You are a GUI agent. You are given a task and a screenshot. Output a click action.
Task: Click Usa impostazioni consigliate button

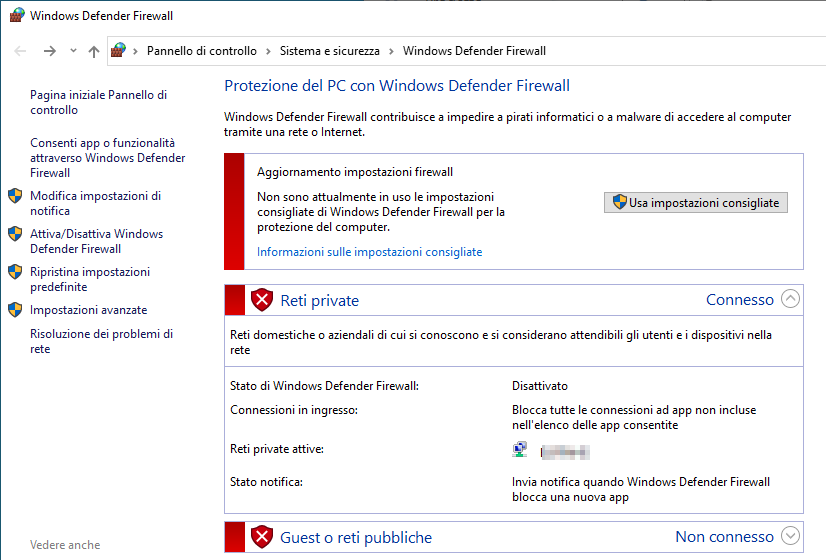tap(695, 203)
